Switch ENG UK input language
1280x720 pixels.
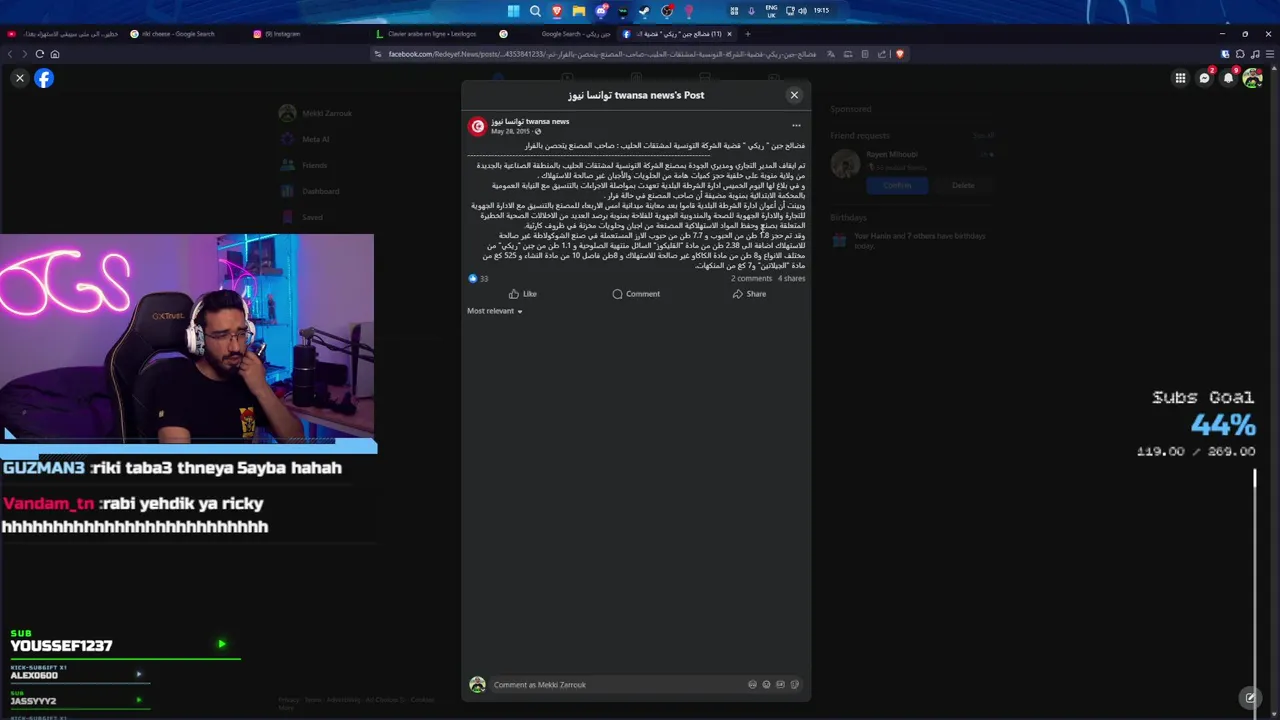click(771, 11)
